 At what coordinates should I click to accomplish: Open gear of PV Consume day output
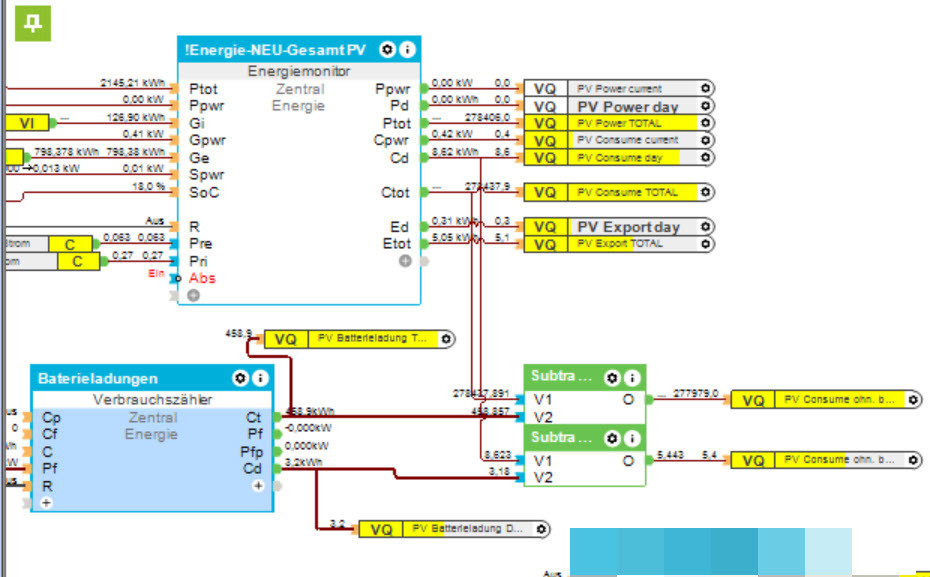705,158
